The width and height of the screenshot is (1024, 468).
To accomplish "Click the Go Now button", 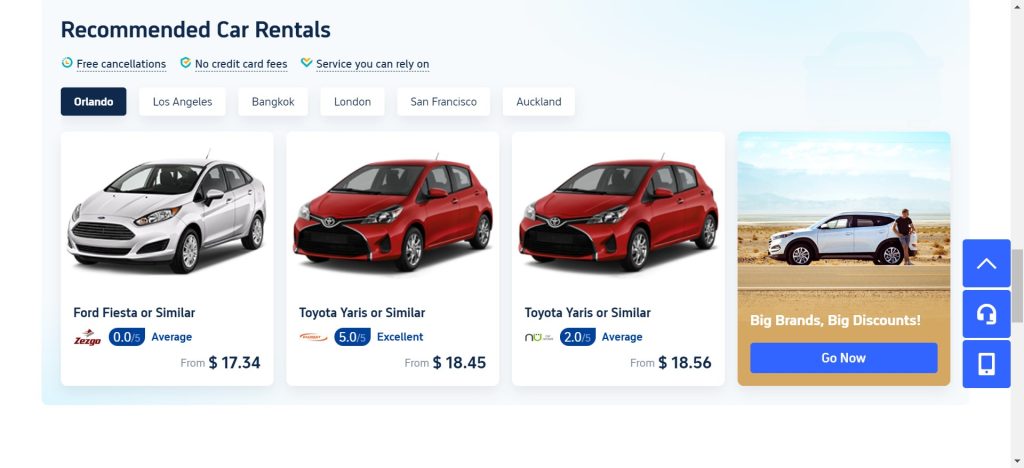I will coord(844,358).
